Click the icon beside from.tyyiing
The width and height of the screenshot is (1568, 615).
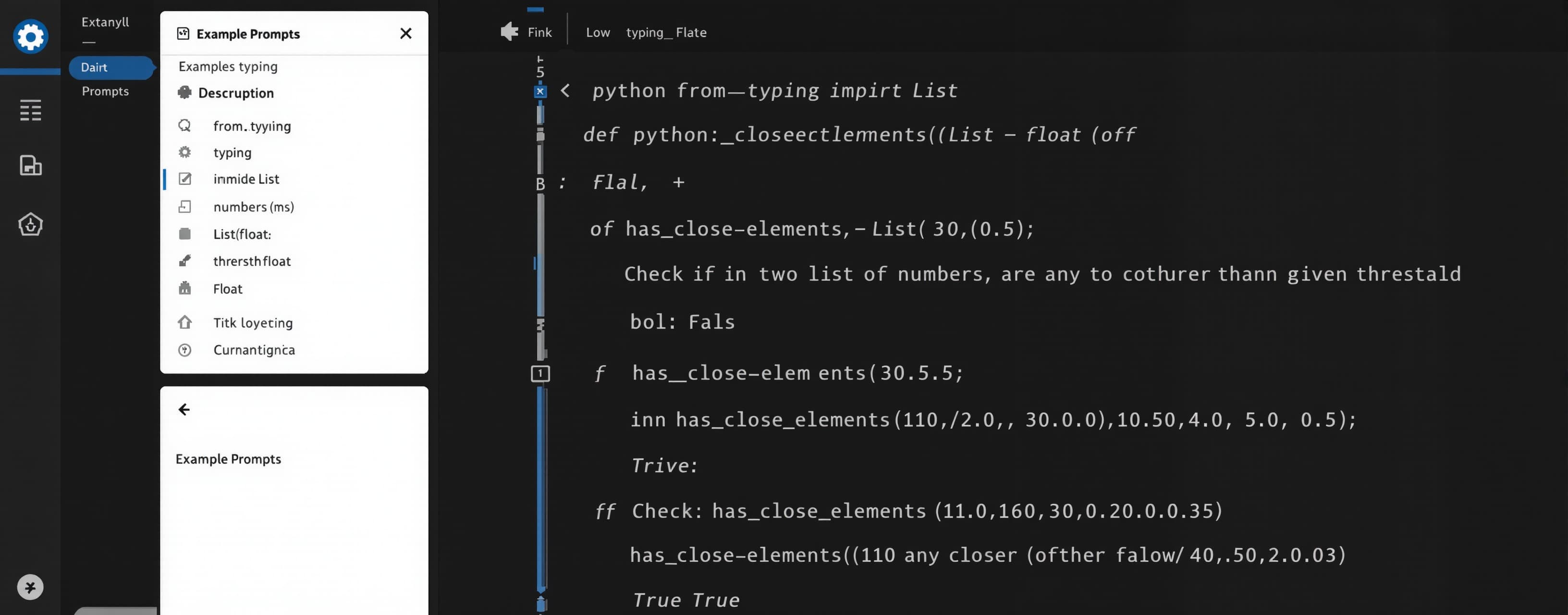(x=184, y=125)
